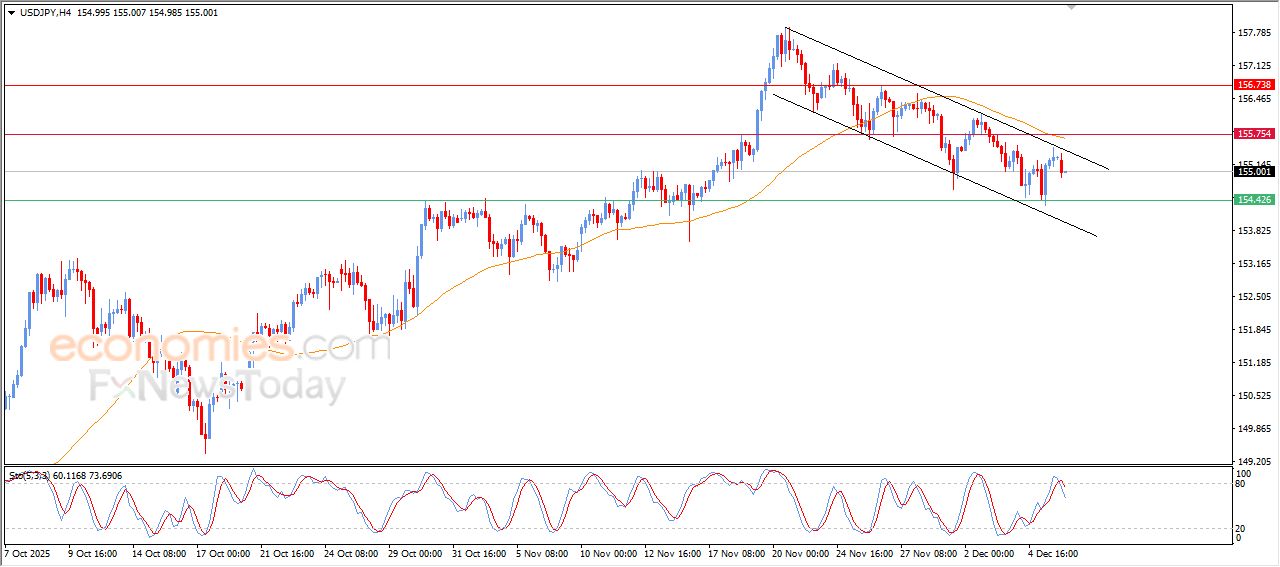1280x567 pixels.
Task: Click the 20 Nov 00:00 time label
Action: (802, 552)
